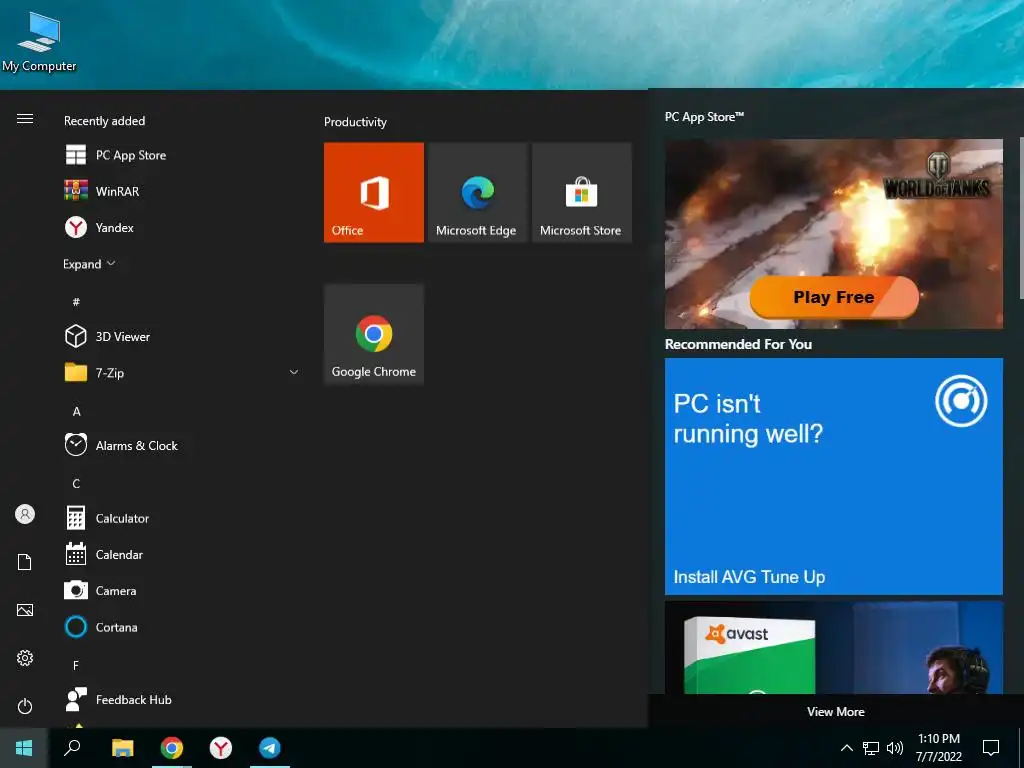Switch to Google Chrome on the taskbar
The width and height of the screenshot is (1024, 768).
(172, 748)
